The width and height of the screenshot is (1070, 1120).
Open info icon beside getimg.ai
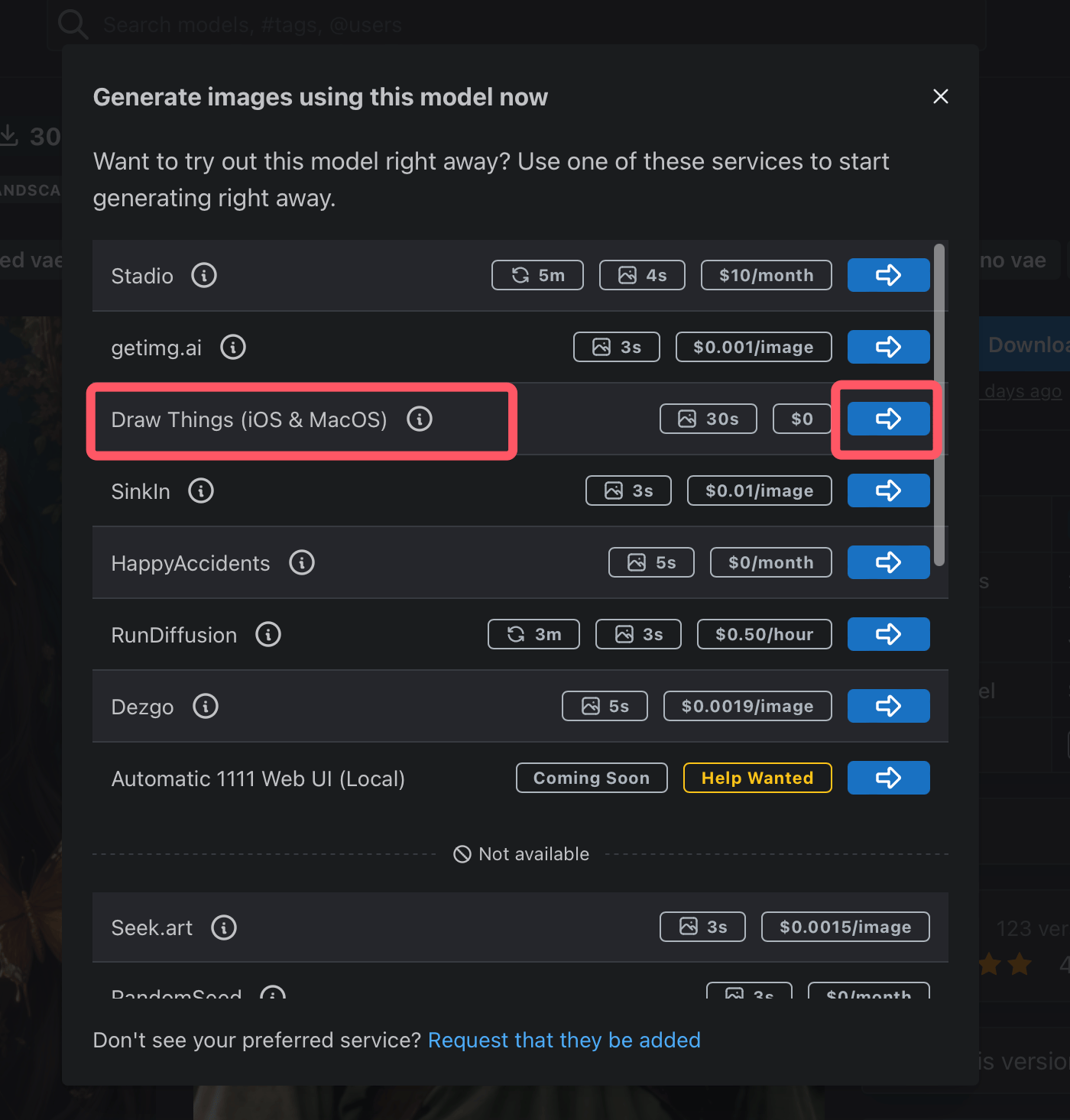point(233,347)
